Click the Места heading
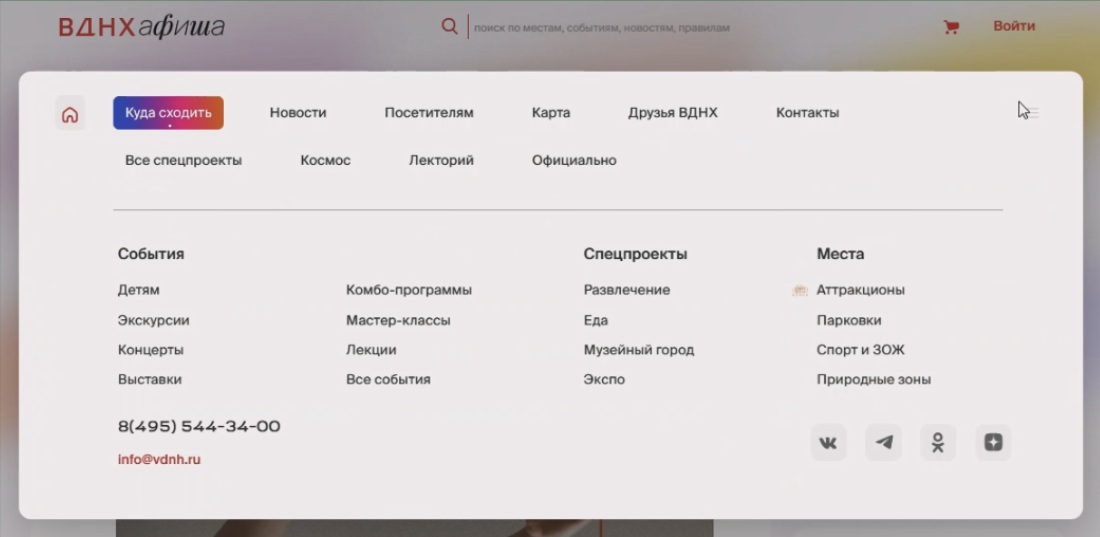 840,254
